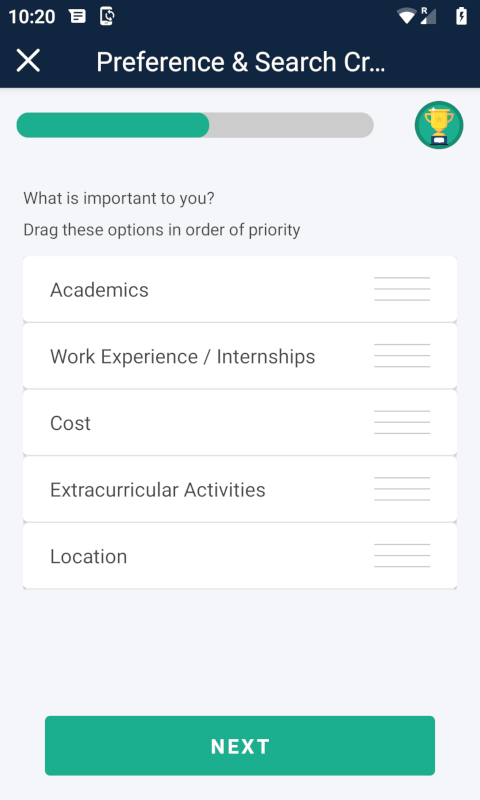Select Work Experience / Internships option
This screenshot has width=480, height=800.
(240, 356)
